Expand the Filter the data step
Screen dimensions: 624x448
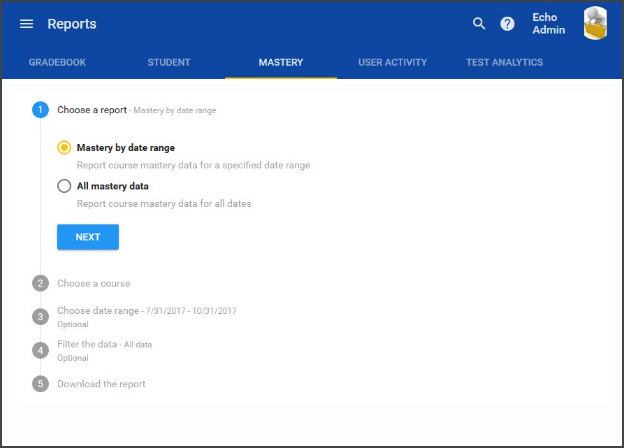[x=89, y=344]
